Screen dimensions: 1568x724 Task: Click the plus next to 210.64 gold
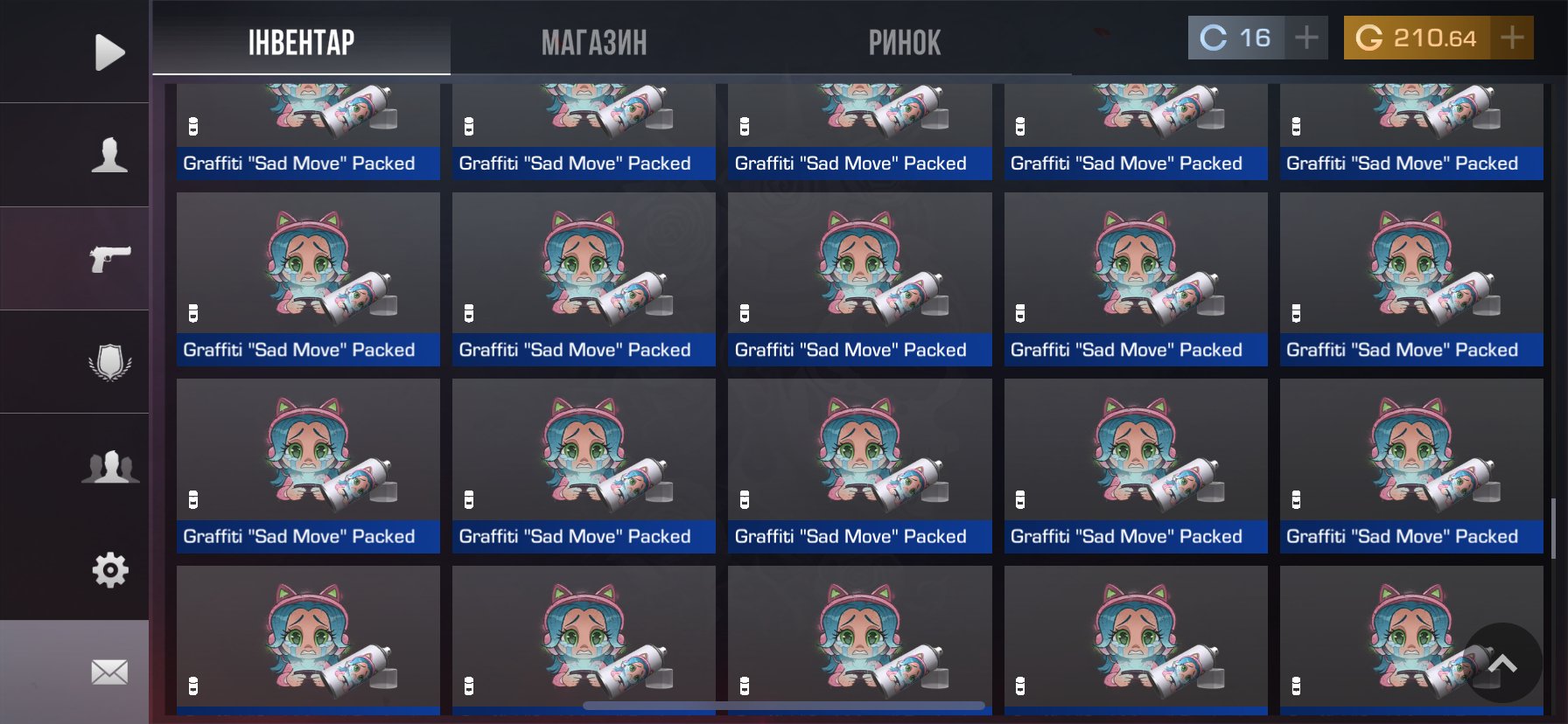coord(1512,38)
